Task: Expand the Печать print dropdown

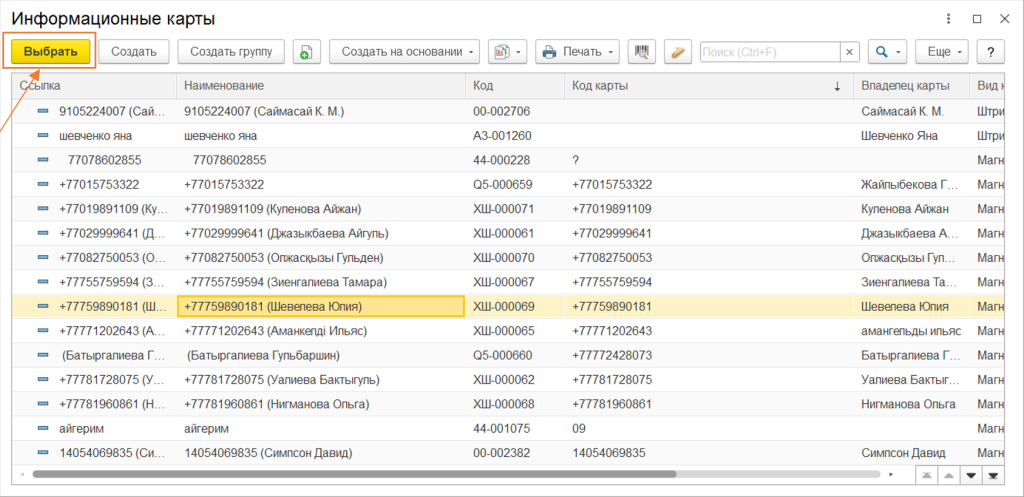Action: [577, 52]
